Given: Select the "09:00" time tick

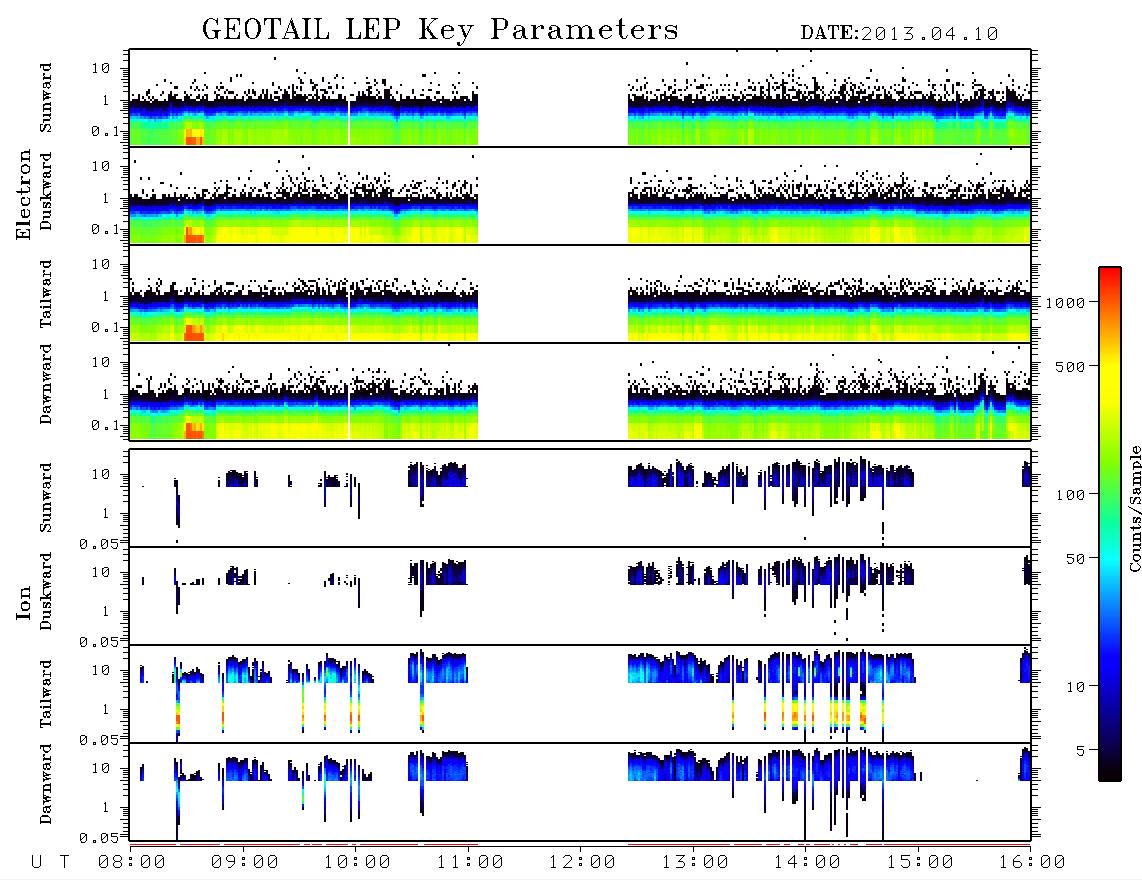Looking at the screenshot, I should coord(244,863).
